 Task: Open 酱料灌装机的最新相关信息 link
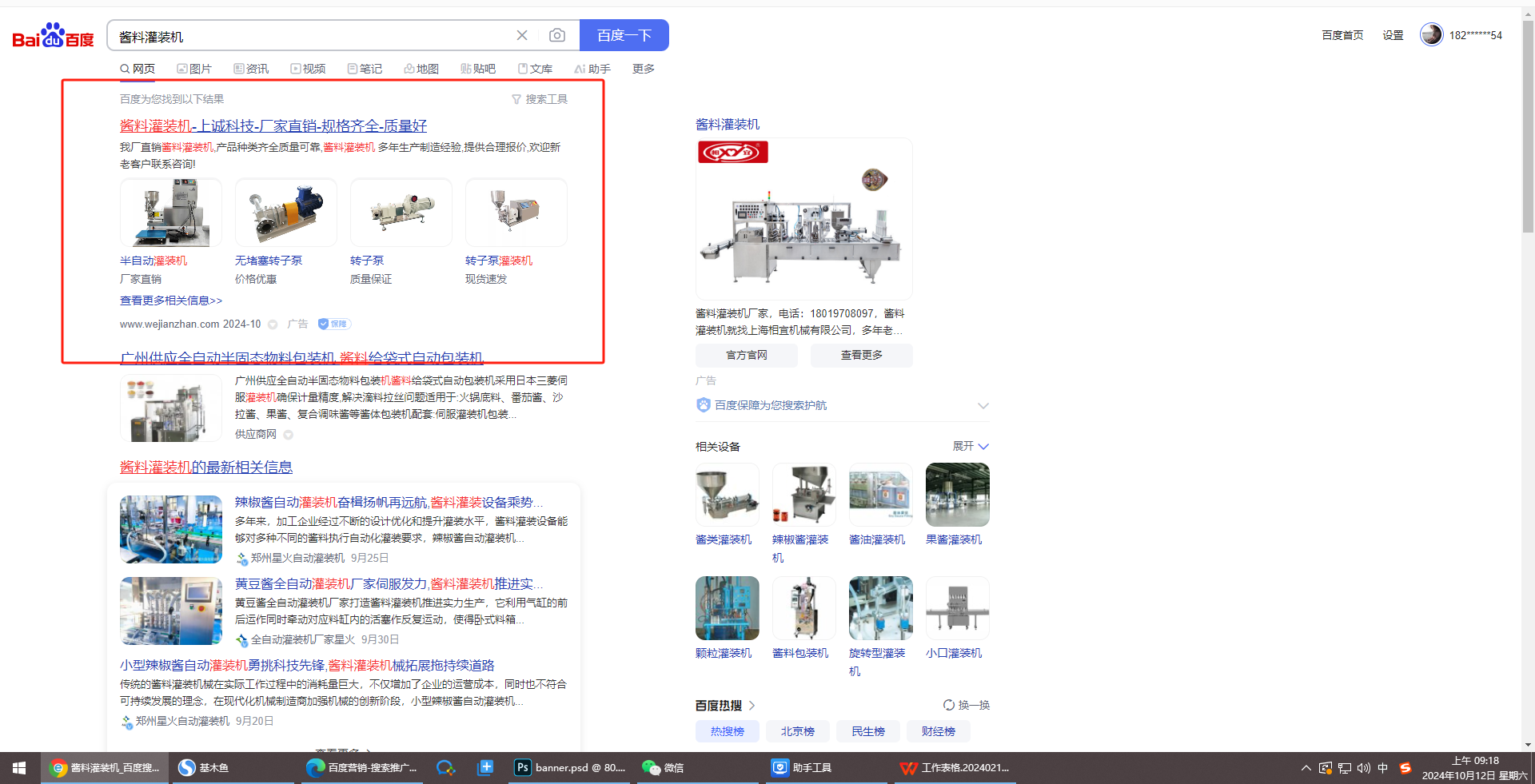tap(206, 467)
